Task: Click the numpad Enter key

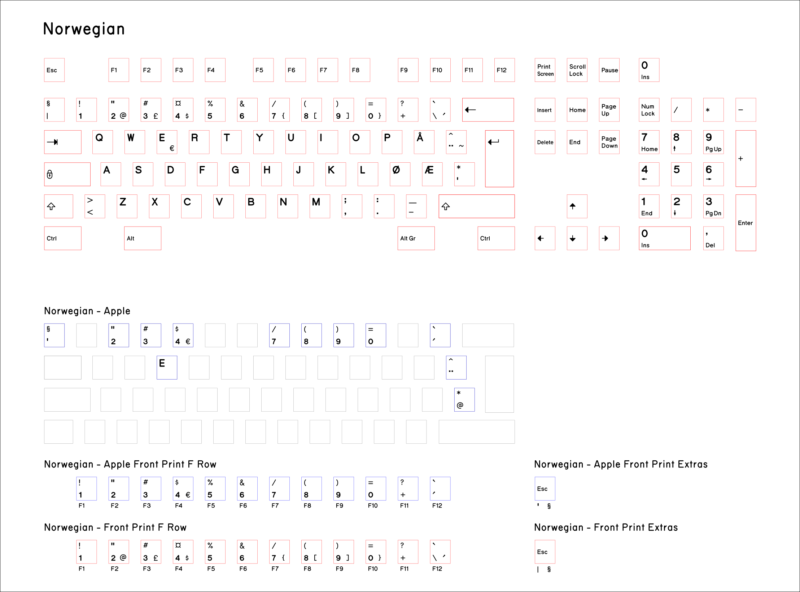Action: 745,223
